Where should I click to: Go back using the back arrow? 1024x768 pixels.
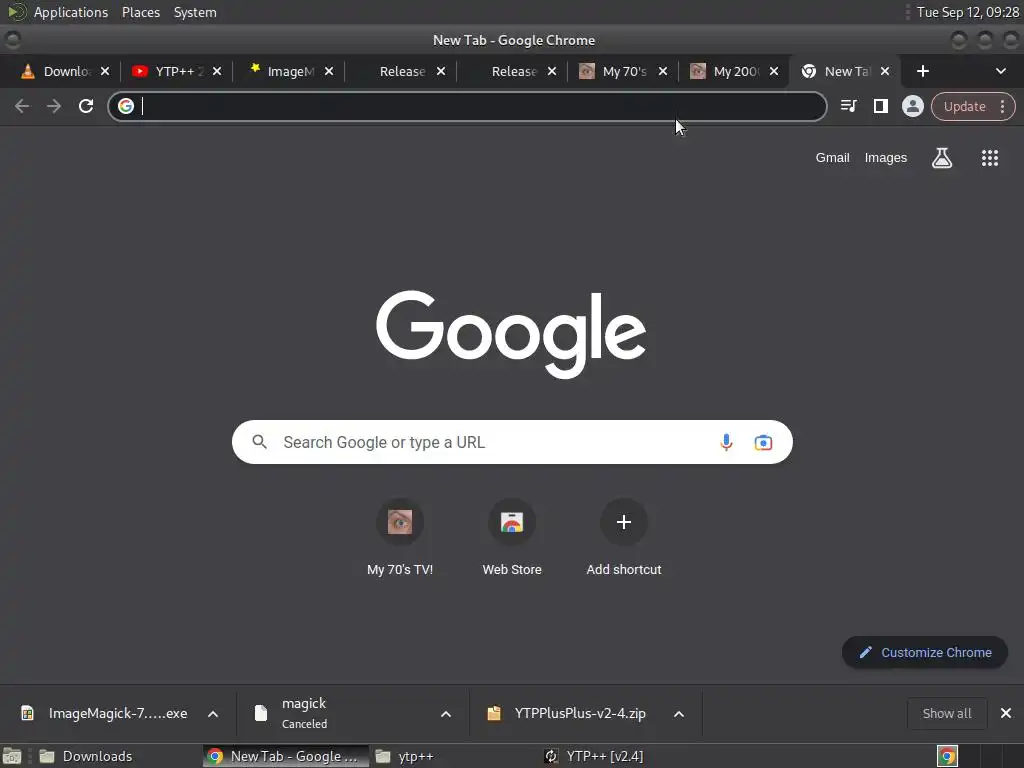(22, 106)
